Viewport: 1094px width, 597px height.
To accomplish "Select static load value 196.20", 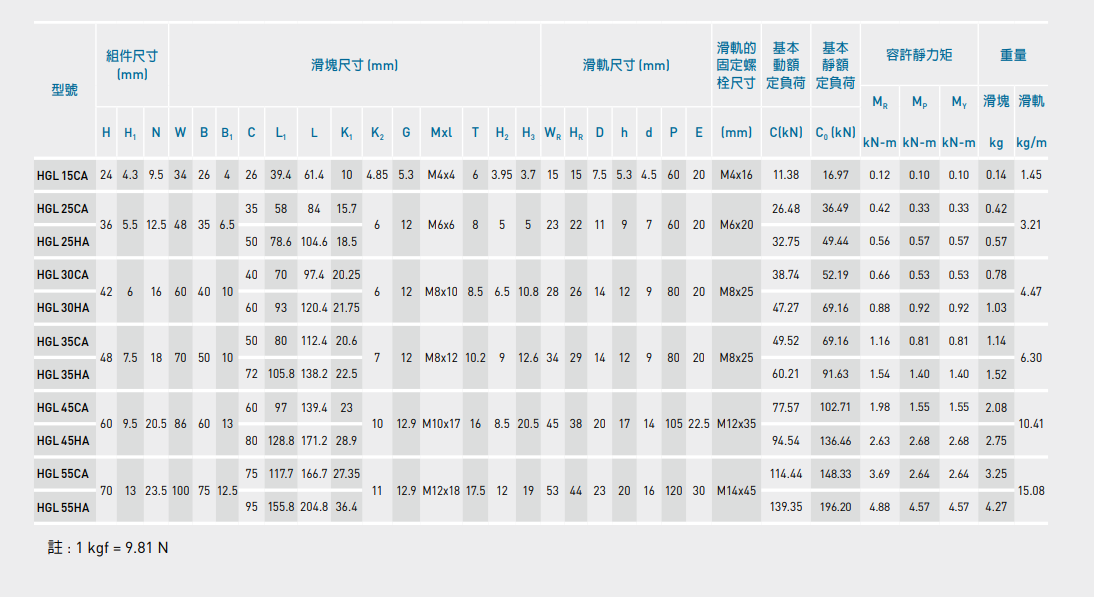I will 835,507.
